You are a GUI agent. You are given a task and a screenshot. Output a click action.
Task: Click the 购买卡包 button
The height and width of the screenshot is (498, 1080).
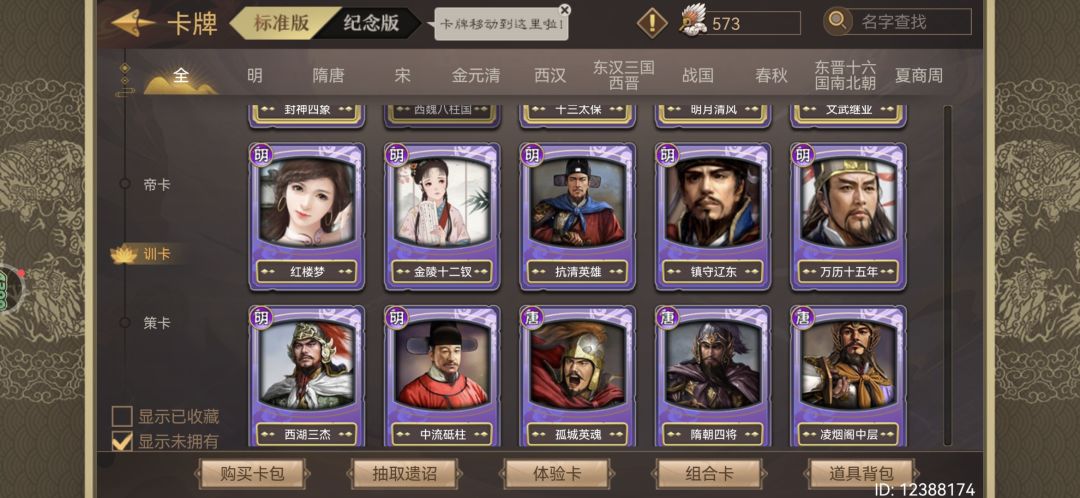[251, 473]
